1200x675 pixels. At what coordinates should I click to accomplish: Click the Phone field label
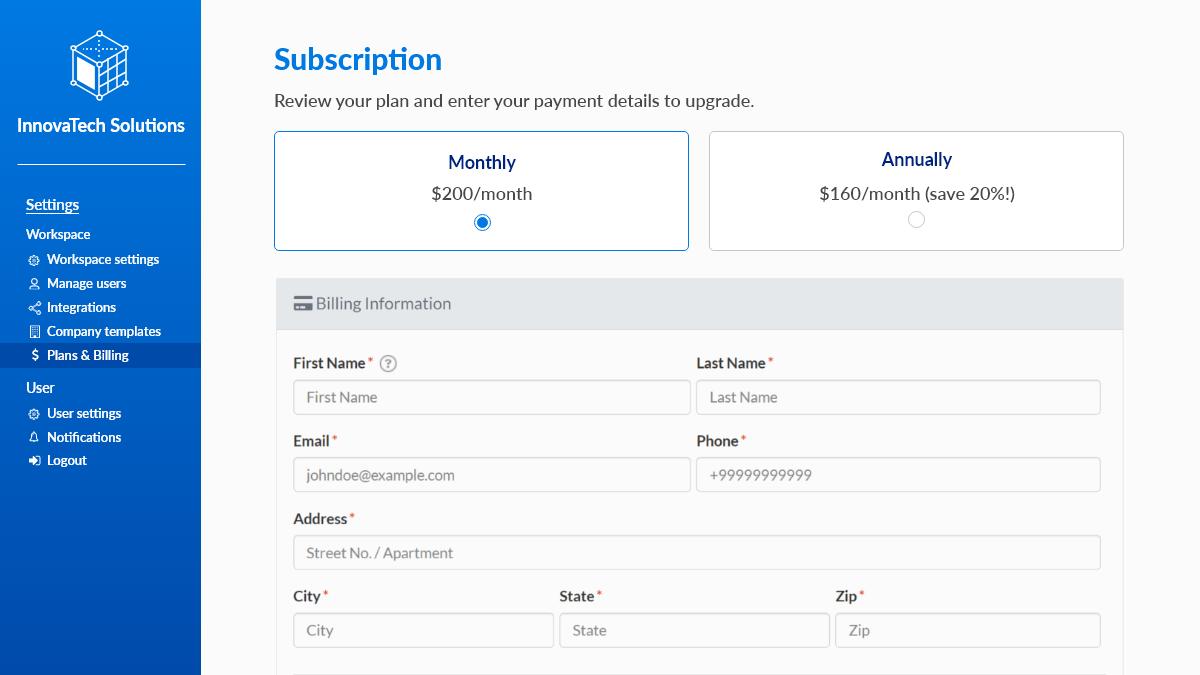(717, 441)
